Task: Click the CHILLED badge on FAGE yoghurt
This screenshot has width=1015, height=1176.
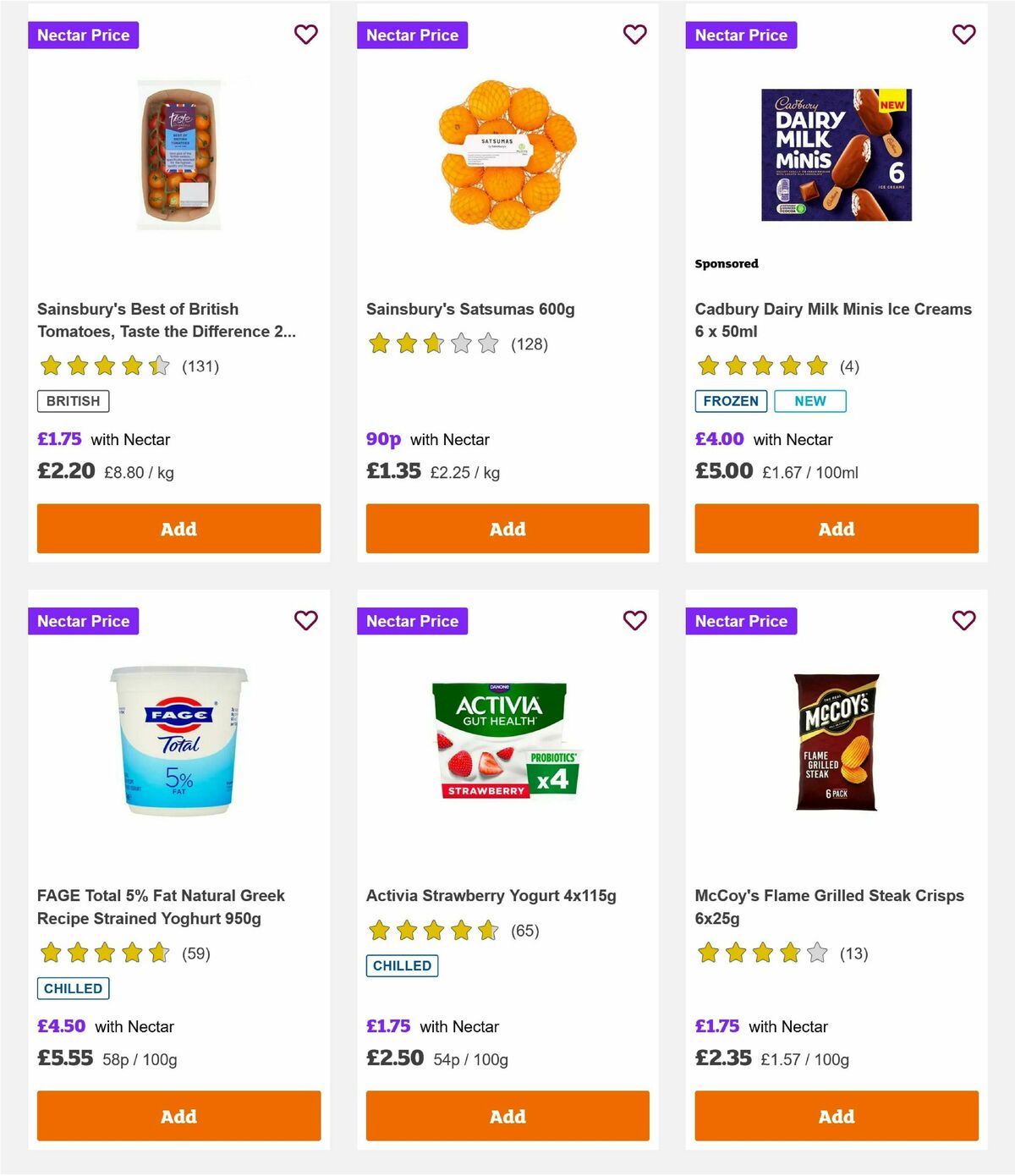Action: pos(73,988)
